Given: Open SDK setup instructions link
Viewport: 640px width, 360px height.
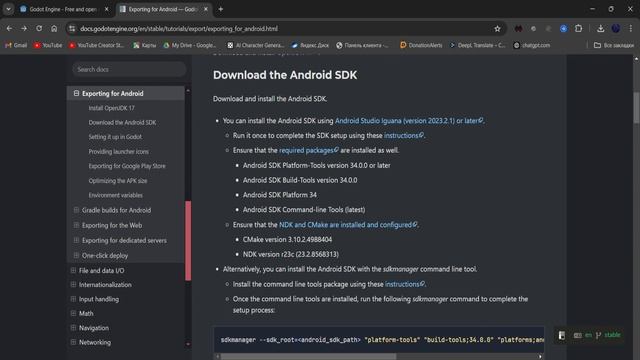Looking at the screenshot, I should click(404, 136).
